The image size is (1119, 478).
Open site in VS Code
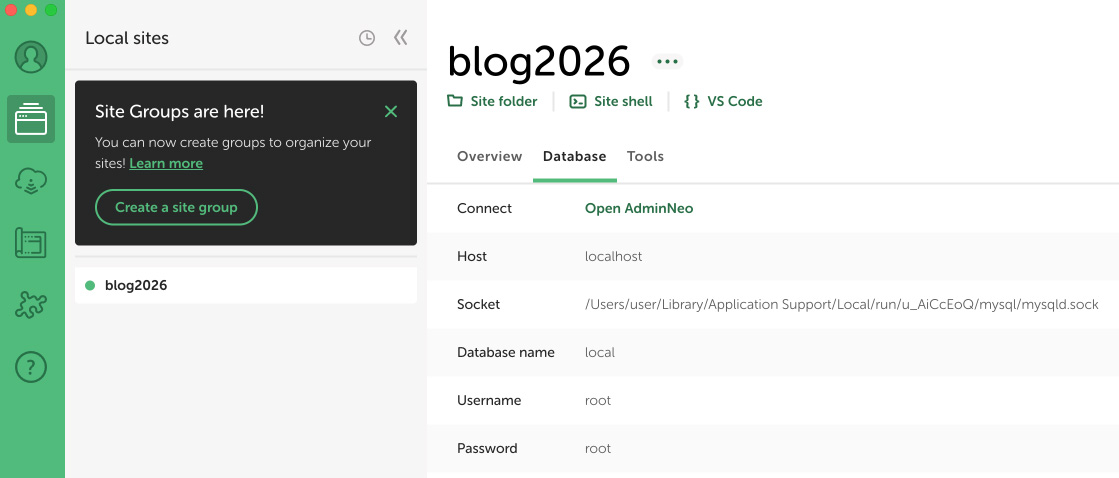tap(723, 101)
